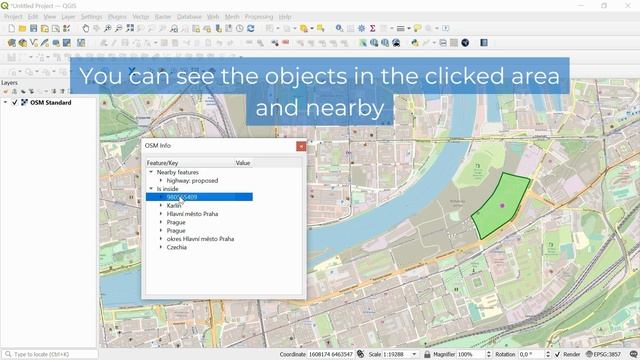Click the Feature/Key column header

190,163
